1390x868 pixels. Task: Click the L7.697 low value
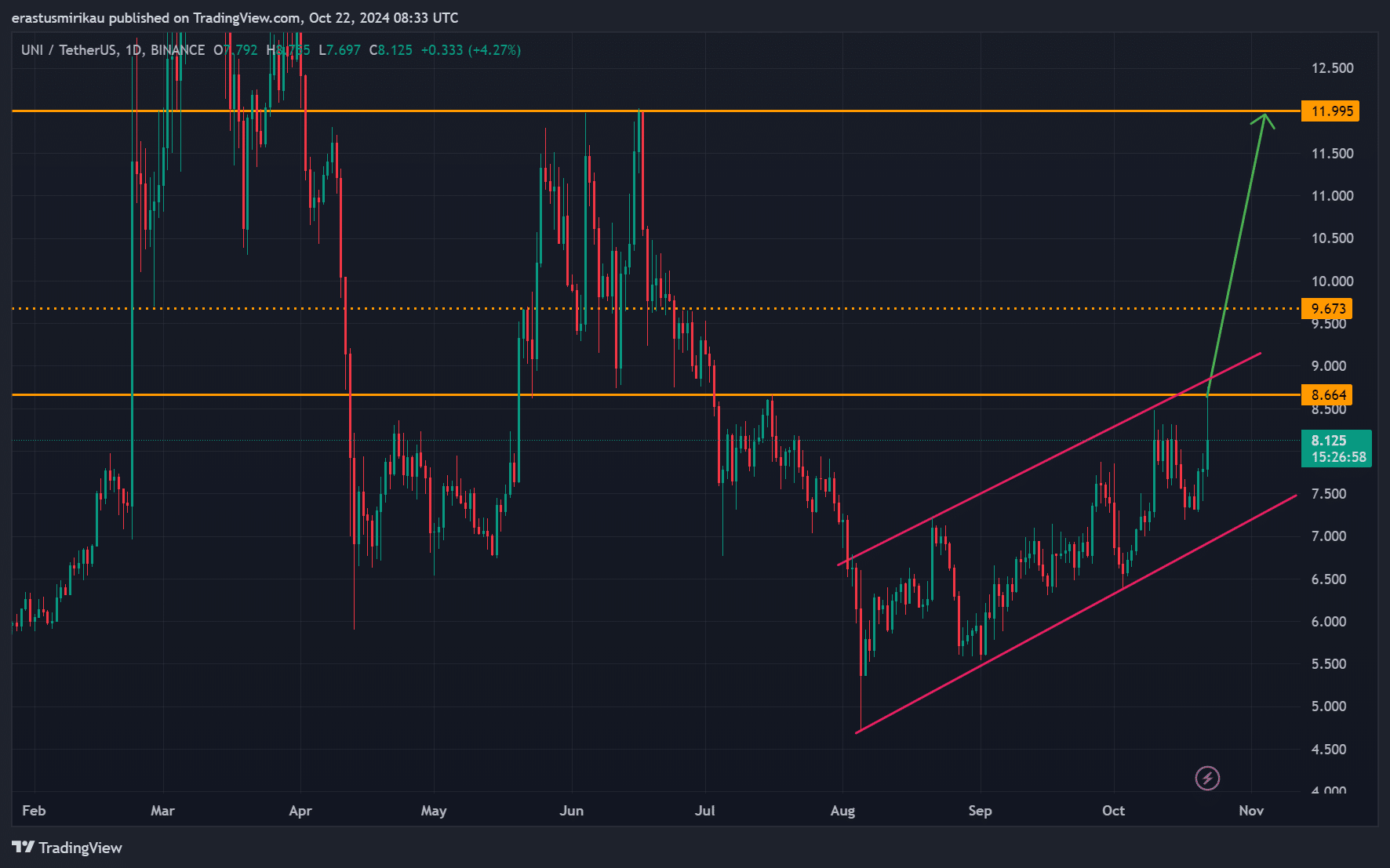[340, 50]
